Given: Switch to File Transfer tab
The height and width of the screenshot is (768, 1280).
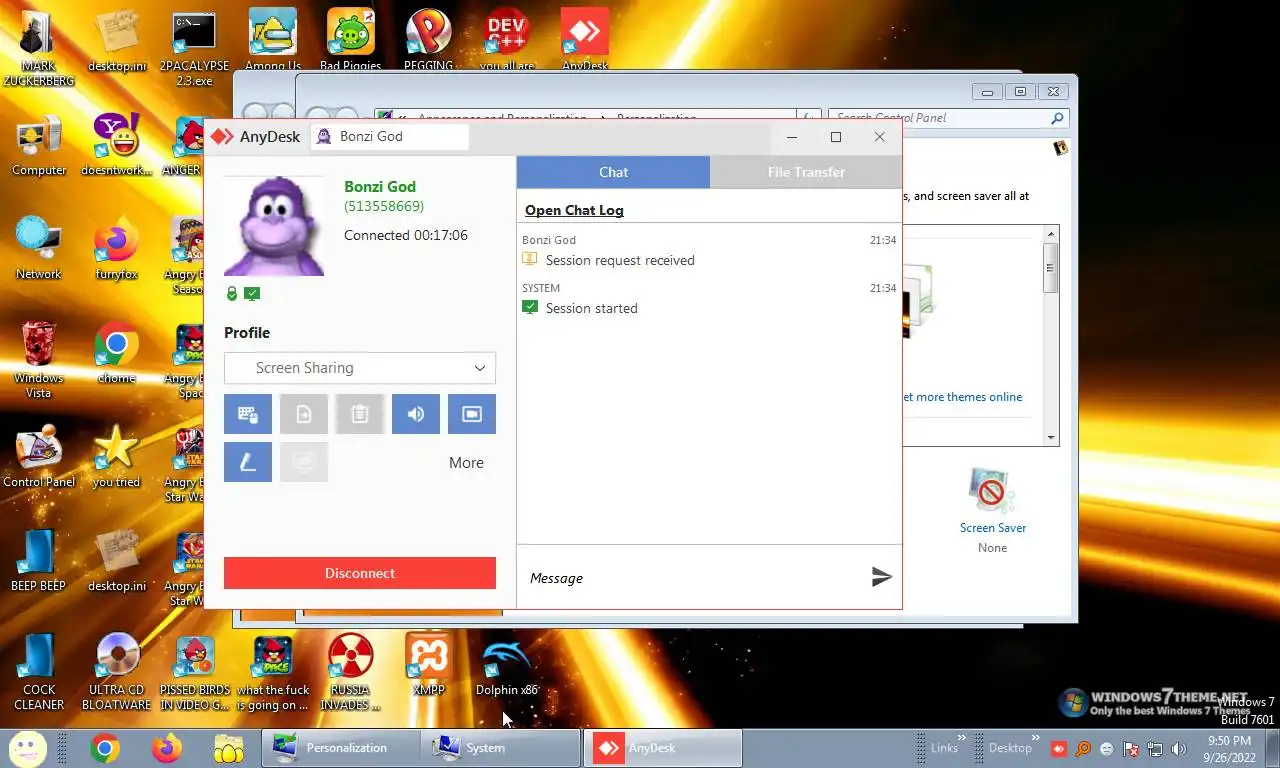Looking at the screenshot, I should (806, 172).
